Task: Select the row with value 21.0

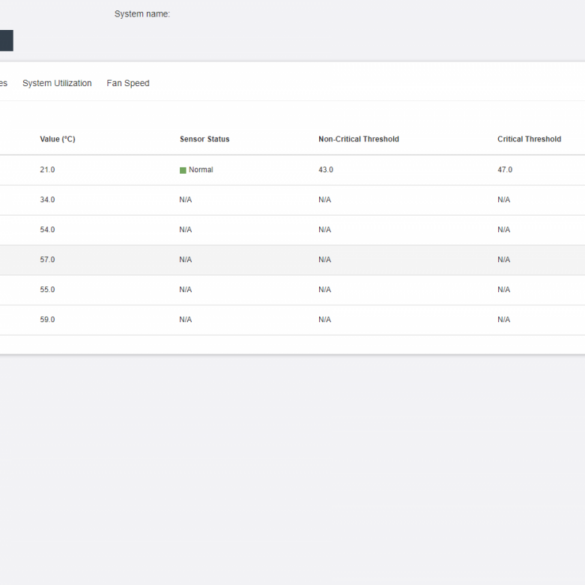Action: pyautogui.click(x=292, y=170)
